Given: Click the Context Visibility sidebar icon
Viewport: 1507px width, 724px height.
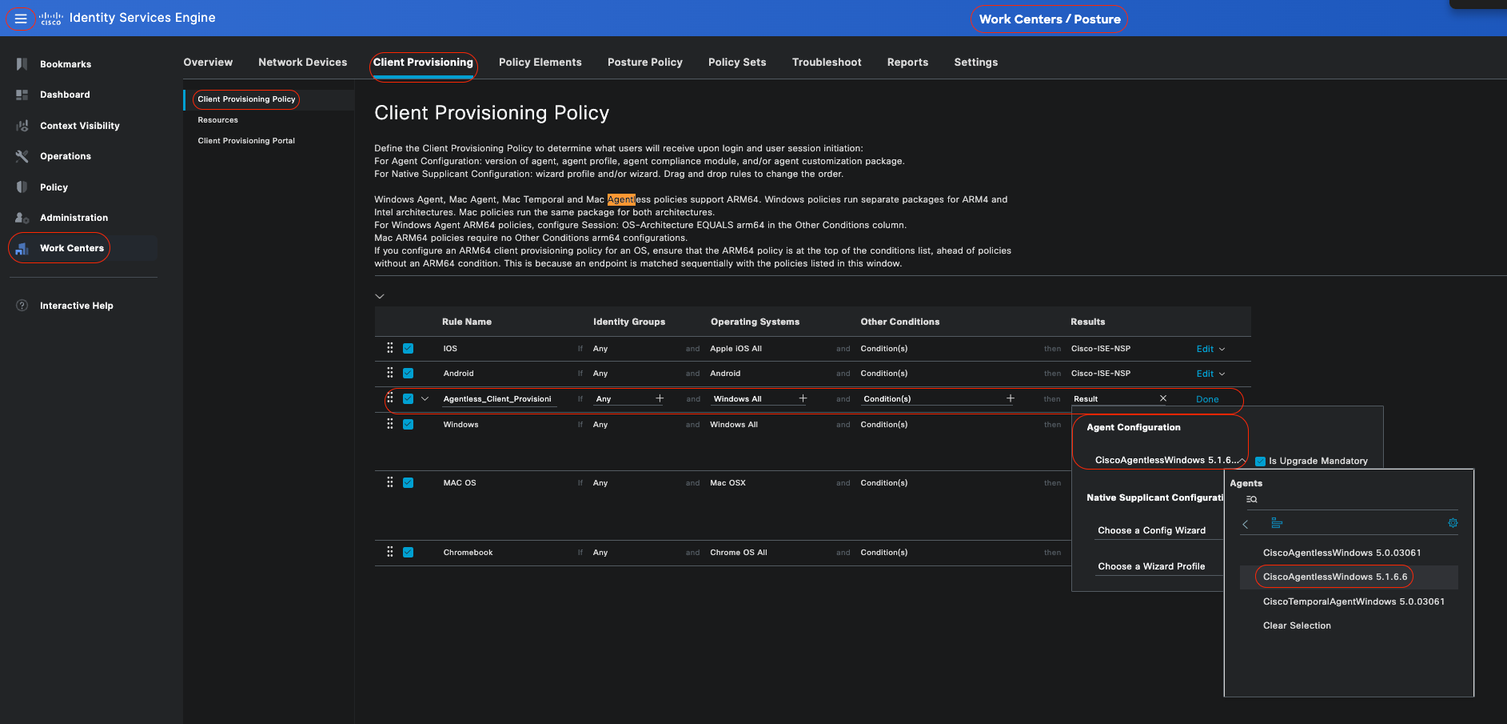Looking at the screenshot, I should pyautogui.click(x=22, y=126).
